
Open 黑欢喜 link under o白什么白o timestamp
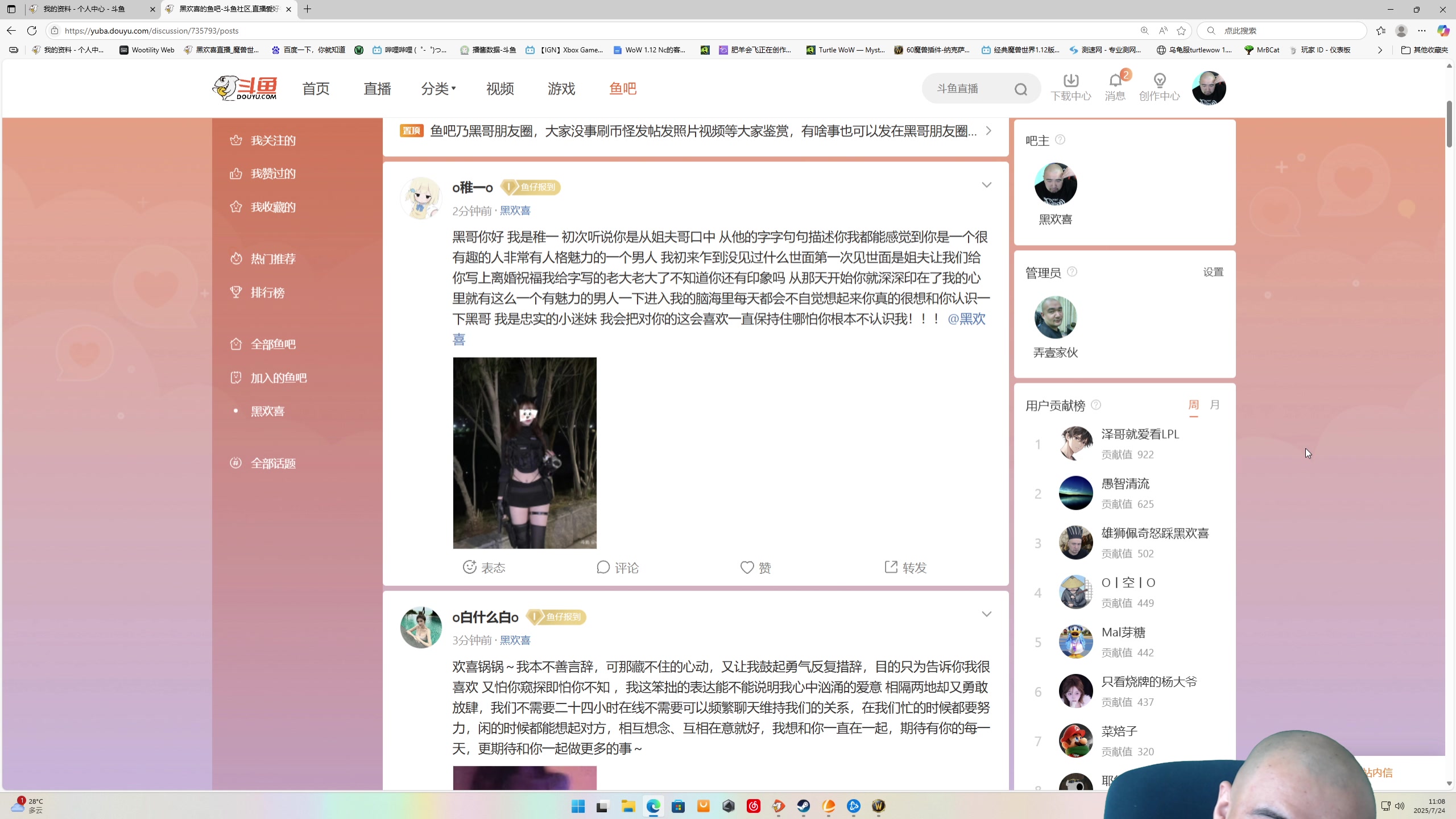[515, 640]
